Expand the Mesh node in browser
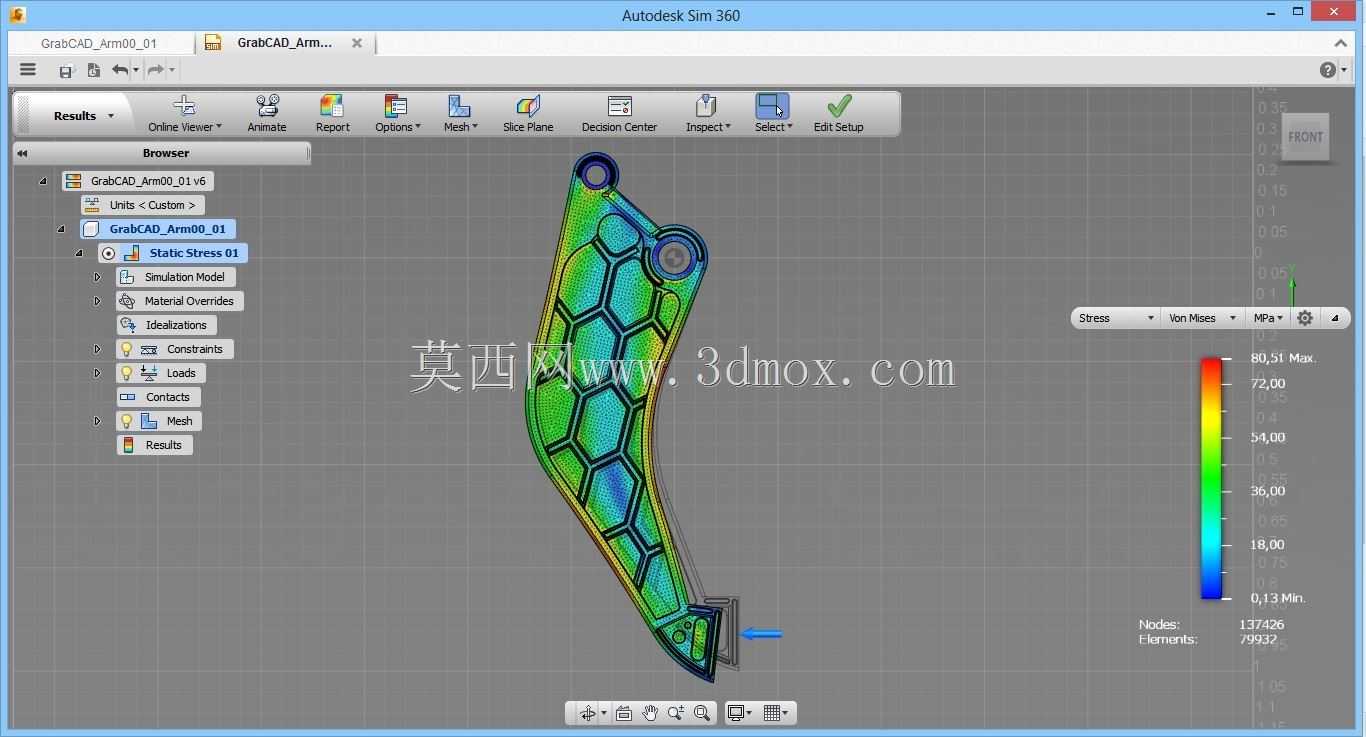1366x737 pixels. coord(97,421)
